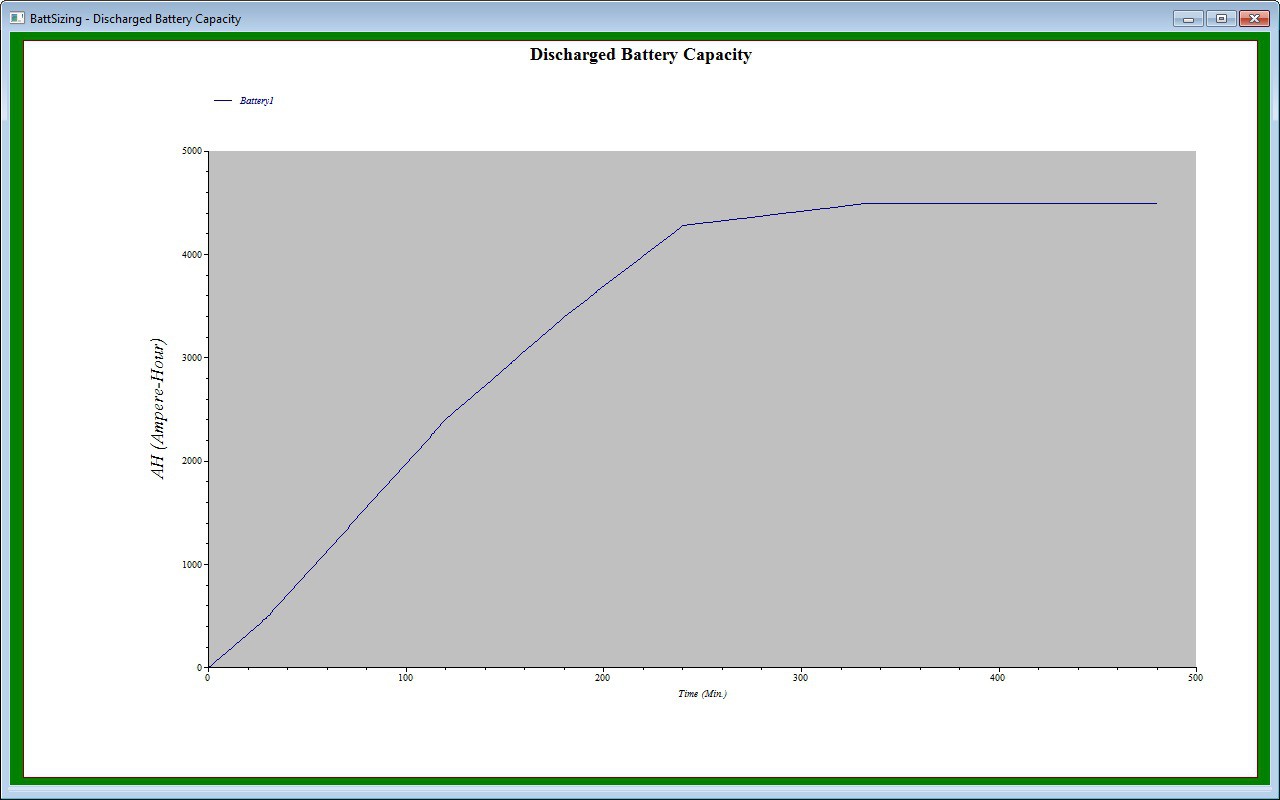Click the 100 tick label on X-axis
The image size is (1280, 800).
point(405,678)
